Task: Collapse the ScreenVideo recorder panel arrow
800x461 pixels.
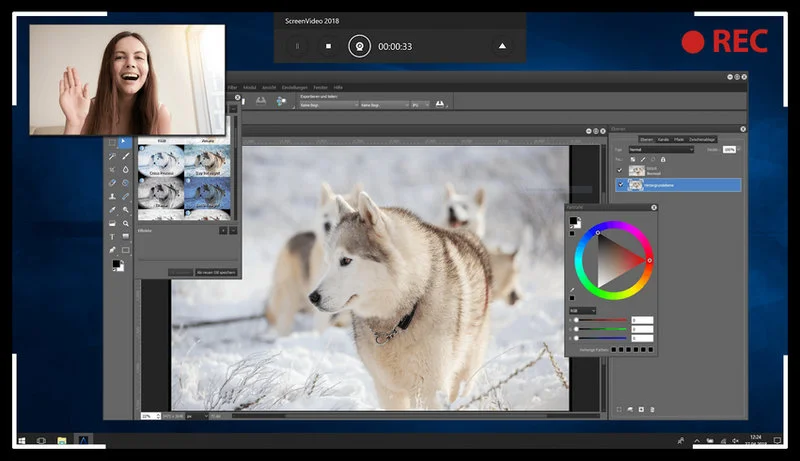Action: [502, 46]
